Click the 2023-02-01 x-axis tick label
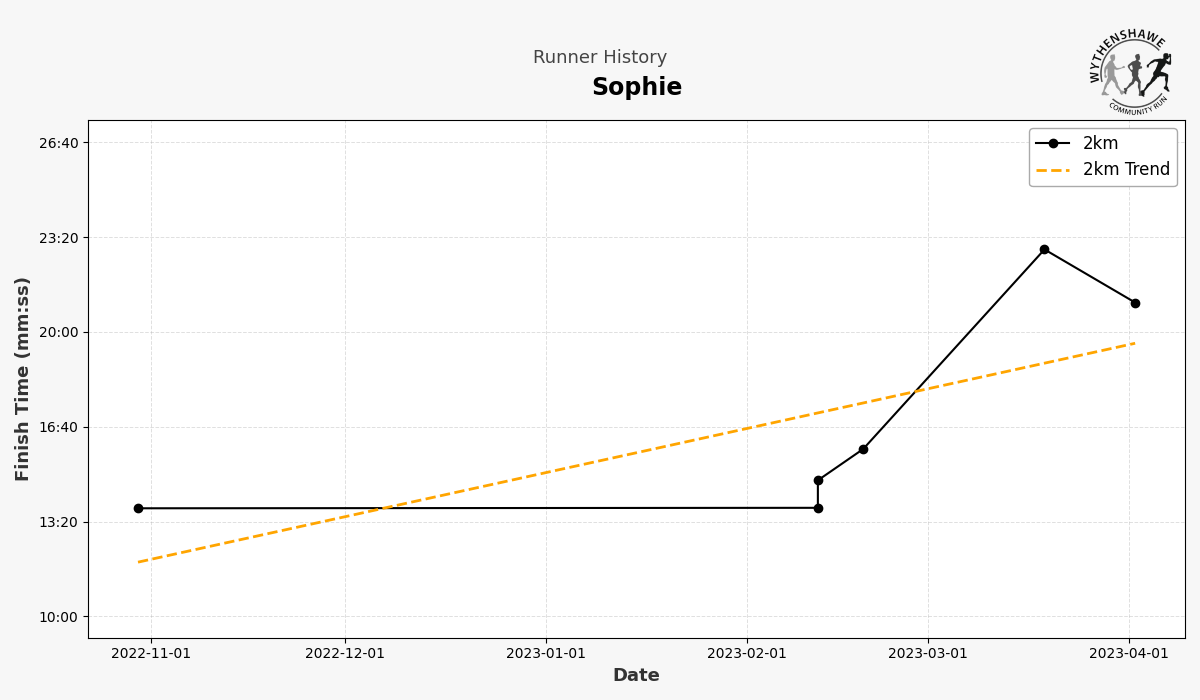 (747, 654)
